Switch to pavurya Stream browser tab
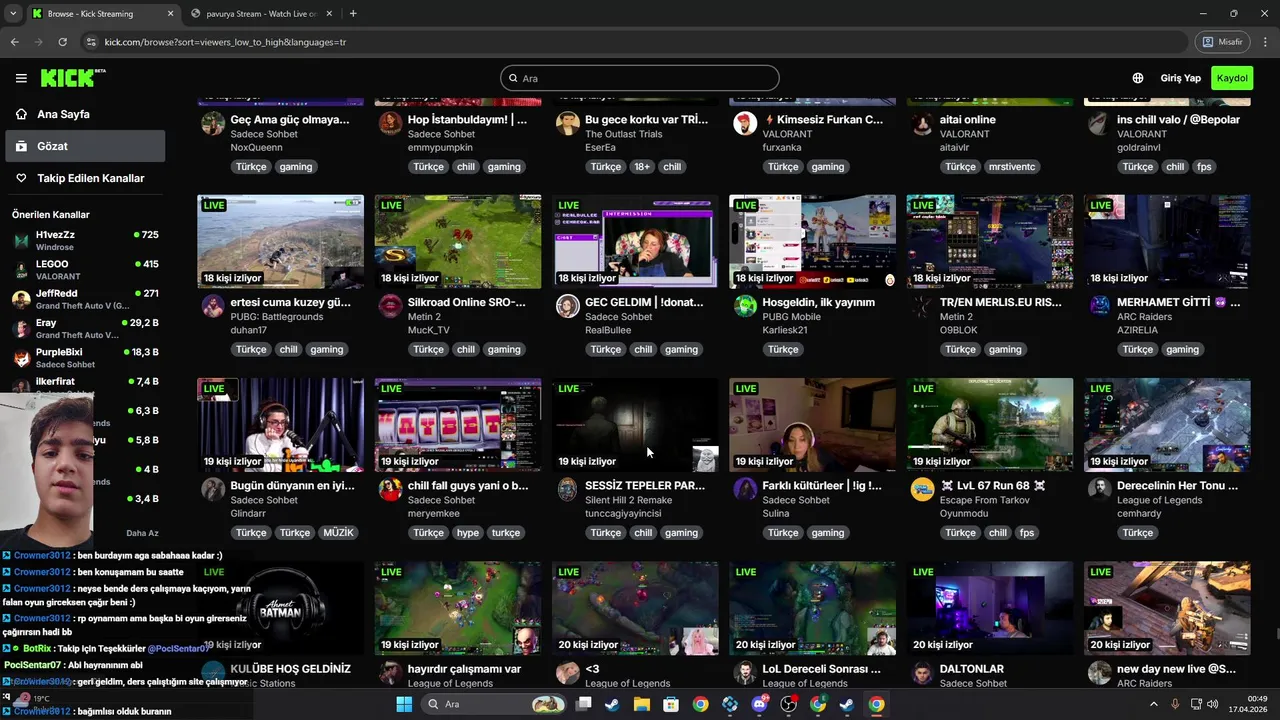Image resolution: width=1280 pixels, height=720 pixels. pos(261,14)
